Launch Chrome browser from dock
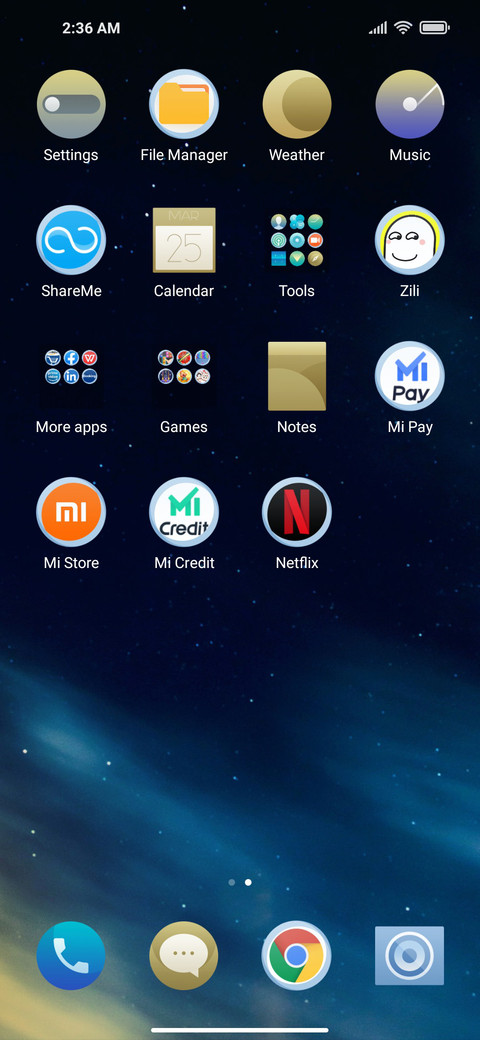480x1040 pixels. point(296,956)
